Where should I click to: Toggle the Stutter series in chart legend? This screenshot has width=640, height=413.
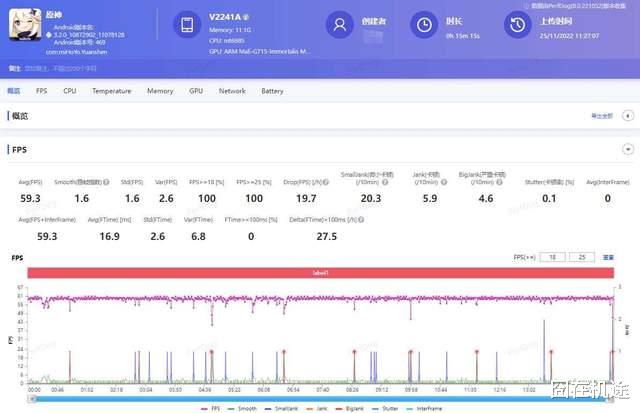[385, 409]
